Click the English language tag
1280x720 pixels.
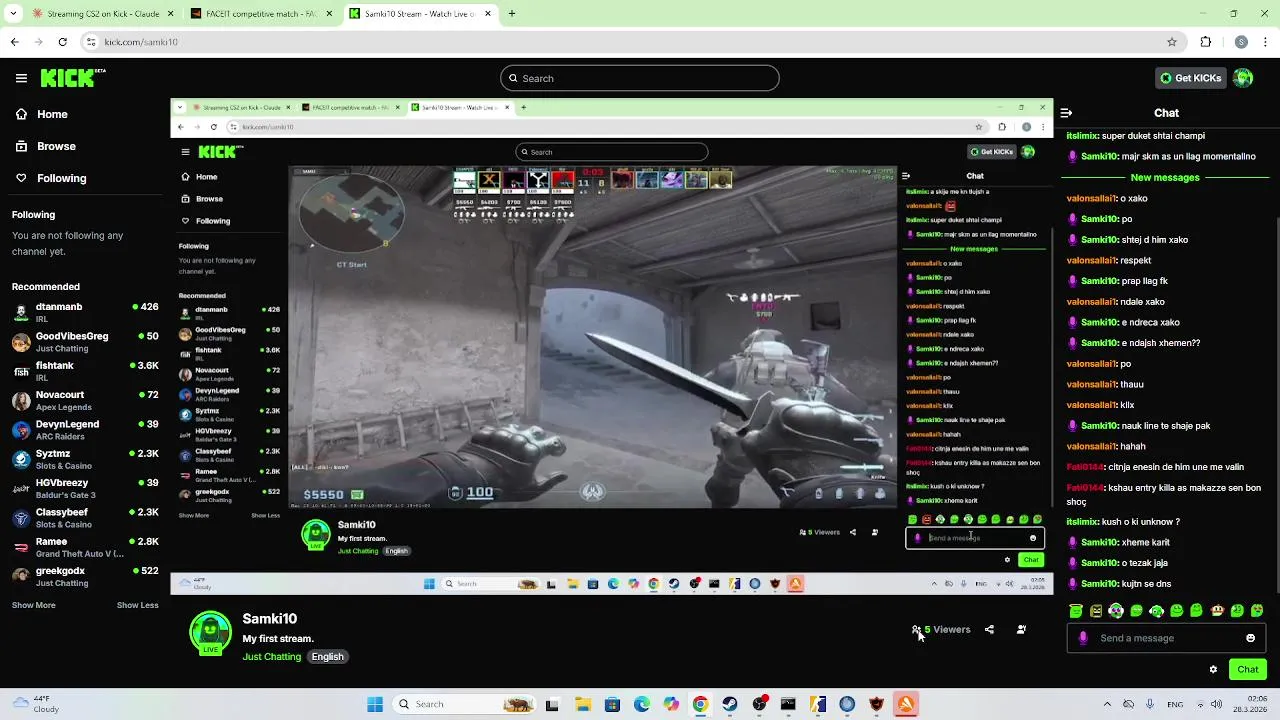point(327,657)
